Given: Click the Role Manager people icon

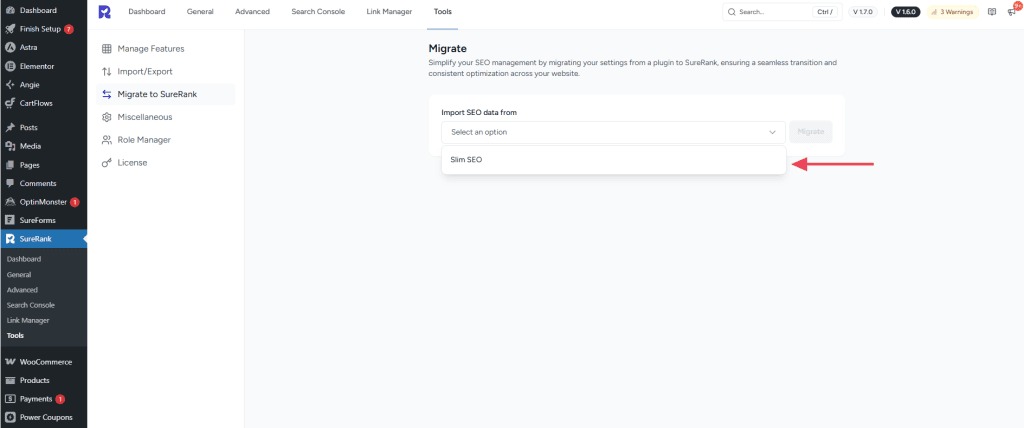Looking at the screenshot, I should click(x=107, y=140).
